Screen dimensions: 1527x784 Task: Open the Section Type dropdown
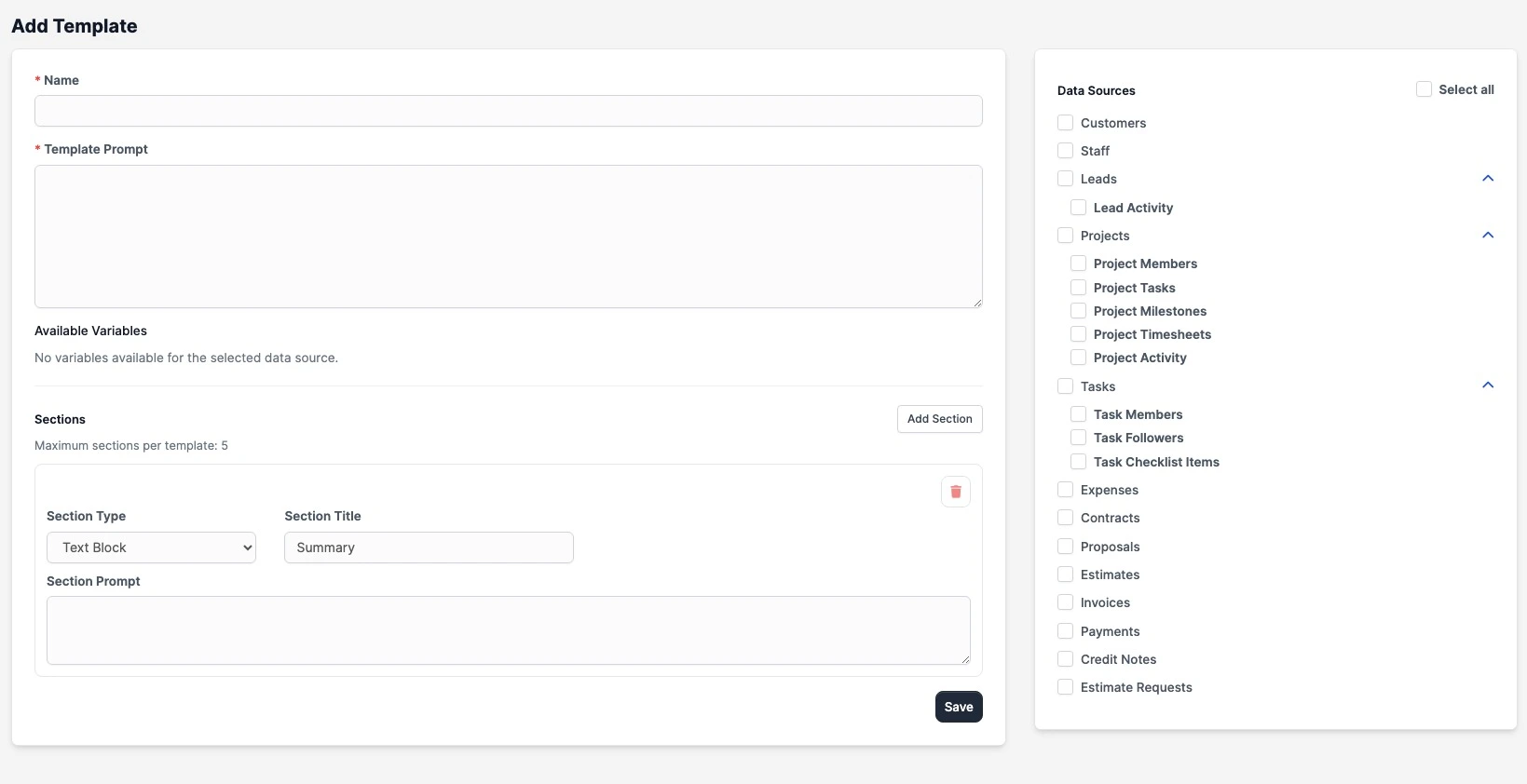[x=151, y=547]
